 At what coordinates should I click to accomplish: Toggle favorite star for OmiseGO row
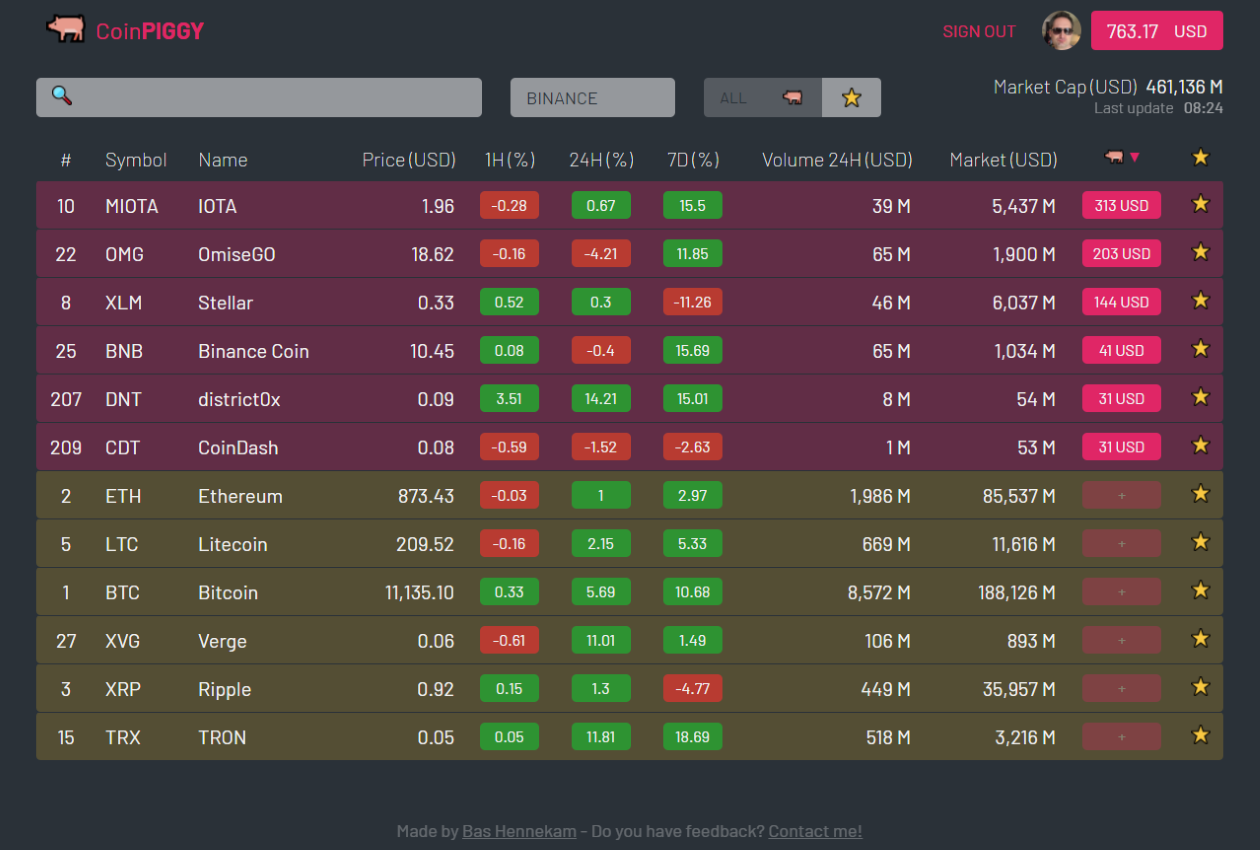[1201, 252]
